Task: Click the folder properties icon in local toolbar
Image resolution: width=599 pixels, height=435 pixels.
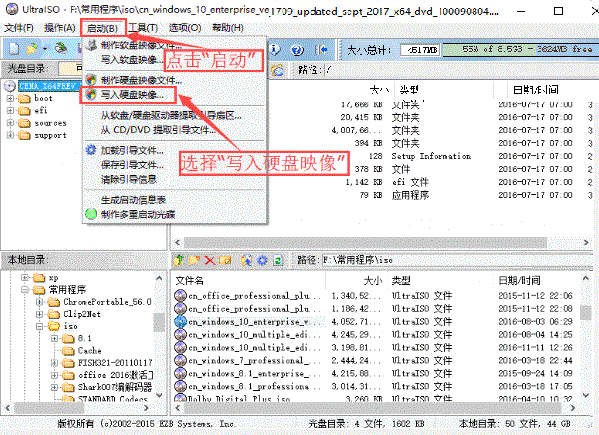Action: coord(225,260)
